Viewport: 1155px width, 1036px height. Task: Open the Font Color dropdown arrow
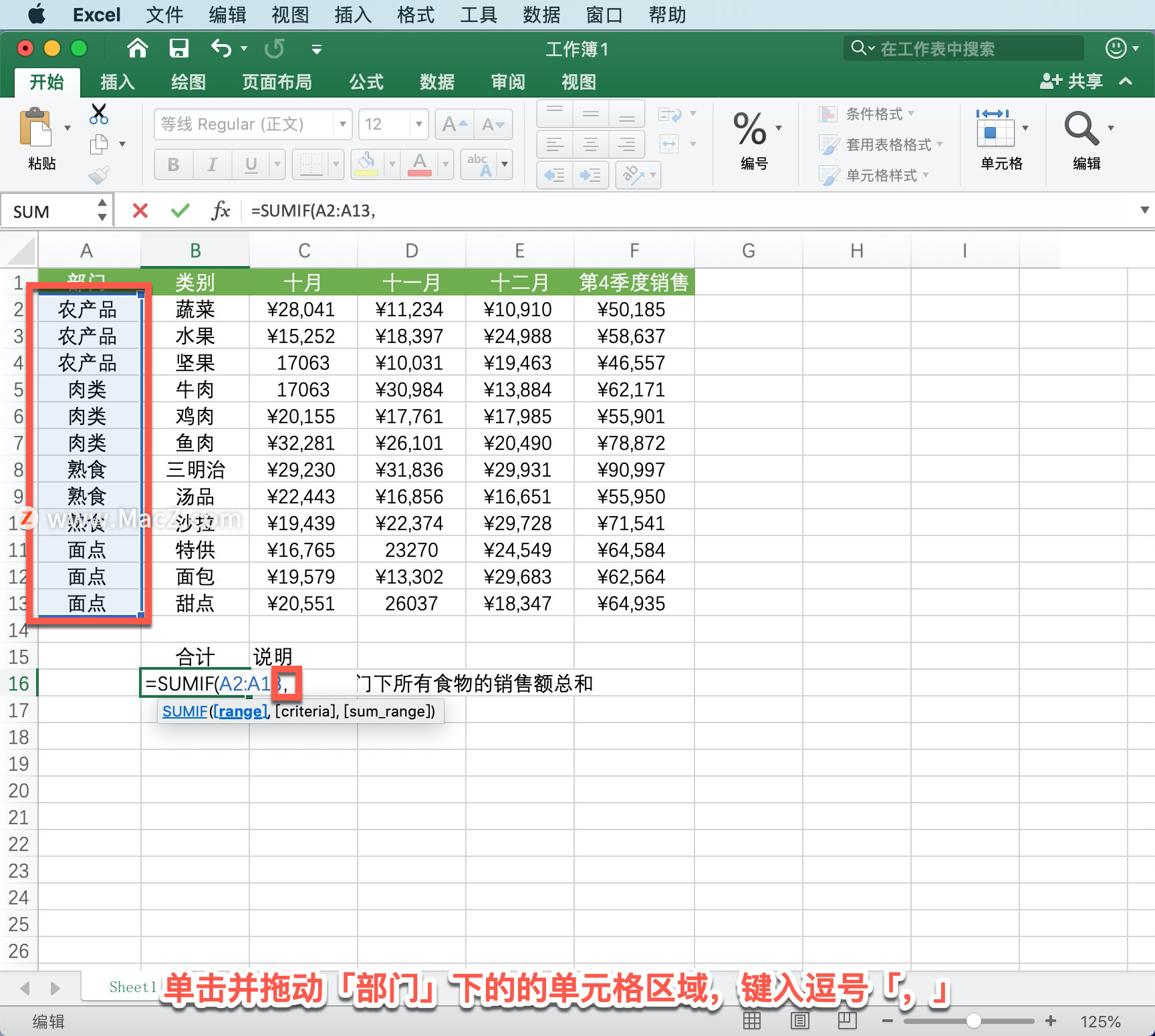pyautogui.click(x=445, y=164)
